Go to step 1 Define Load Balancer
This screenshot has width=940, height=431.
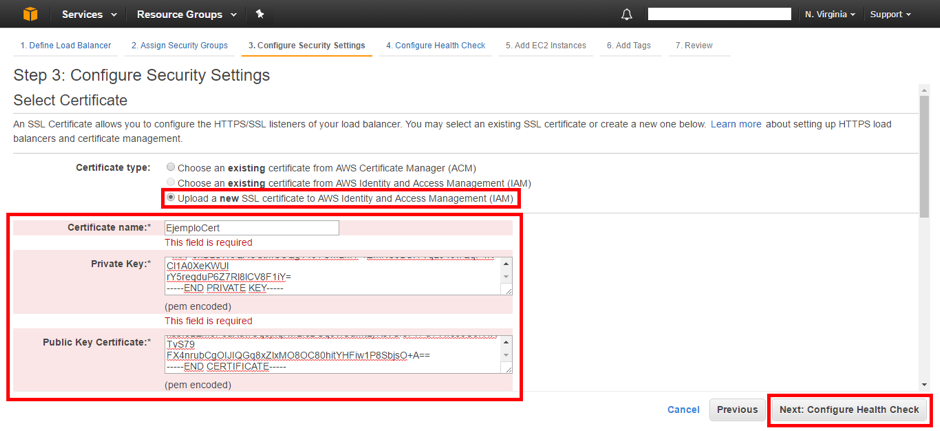point(66,46)
